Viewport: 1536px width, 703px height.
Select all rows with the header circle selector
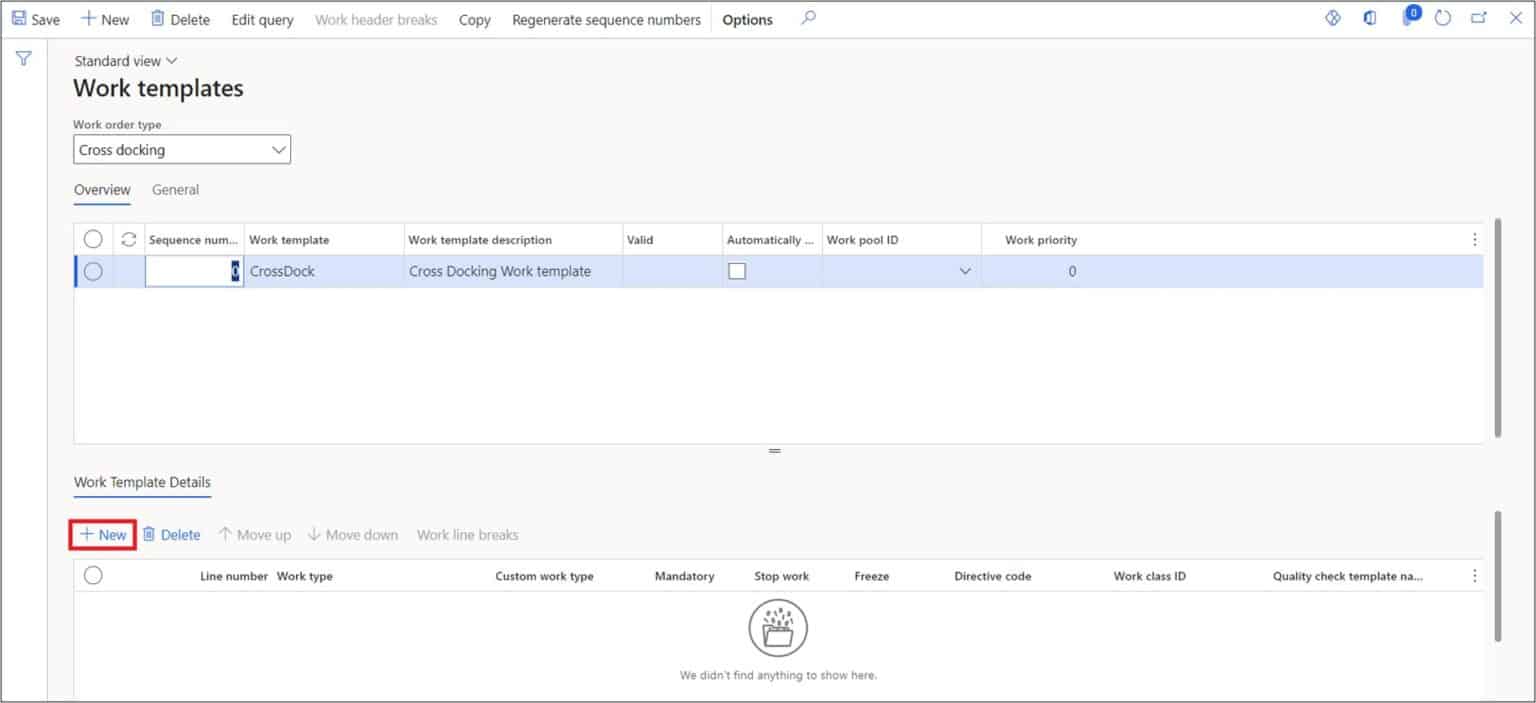point(93,239)
